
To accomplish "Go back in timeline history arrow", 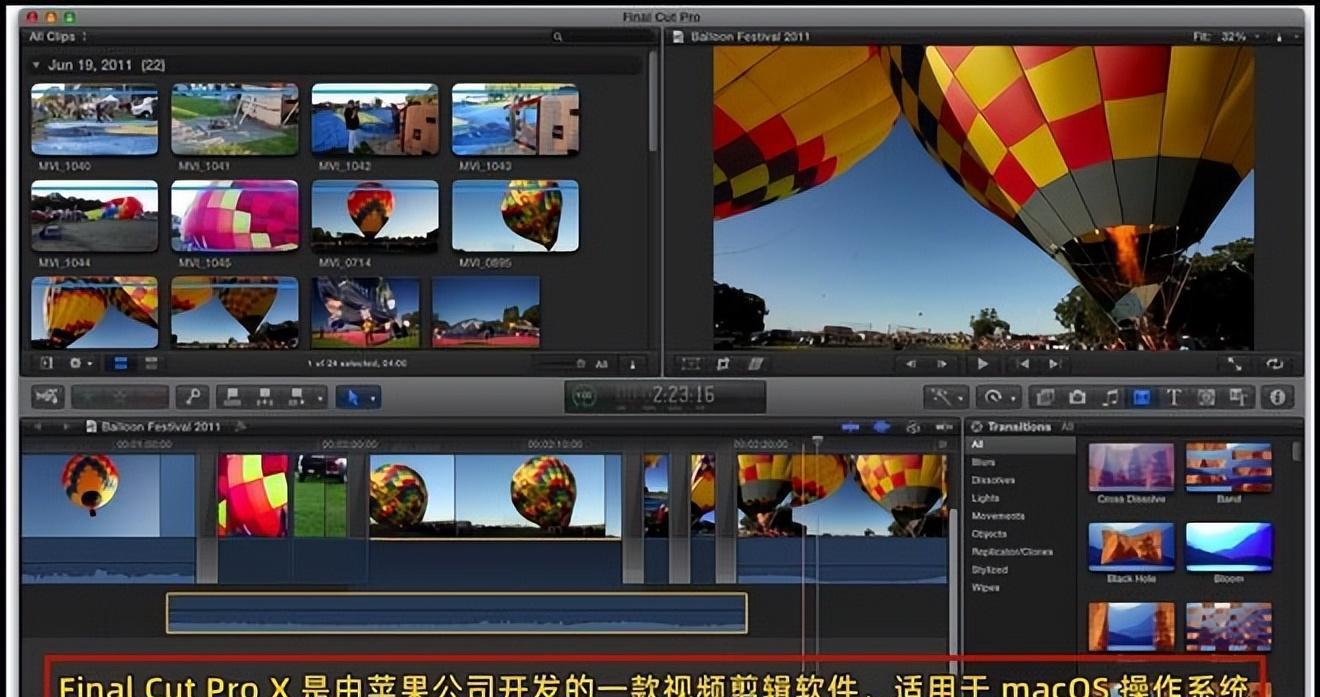I will click(x=38, y=427).
